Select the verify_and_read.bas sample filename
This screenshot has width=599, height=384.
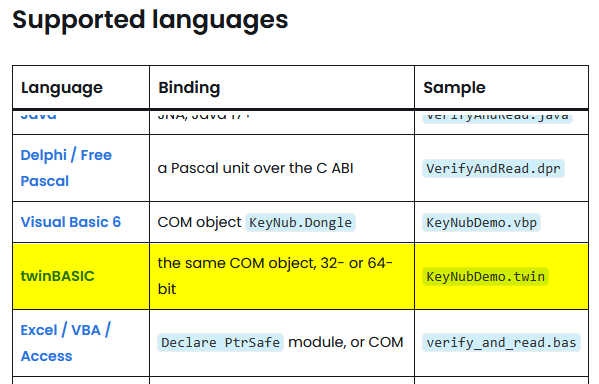click(501, 342)
